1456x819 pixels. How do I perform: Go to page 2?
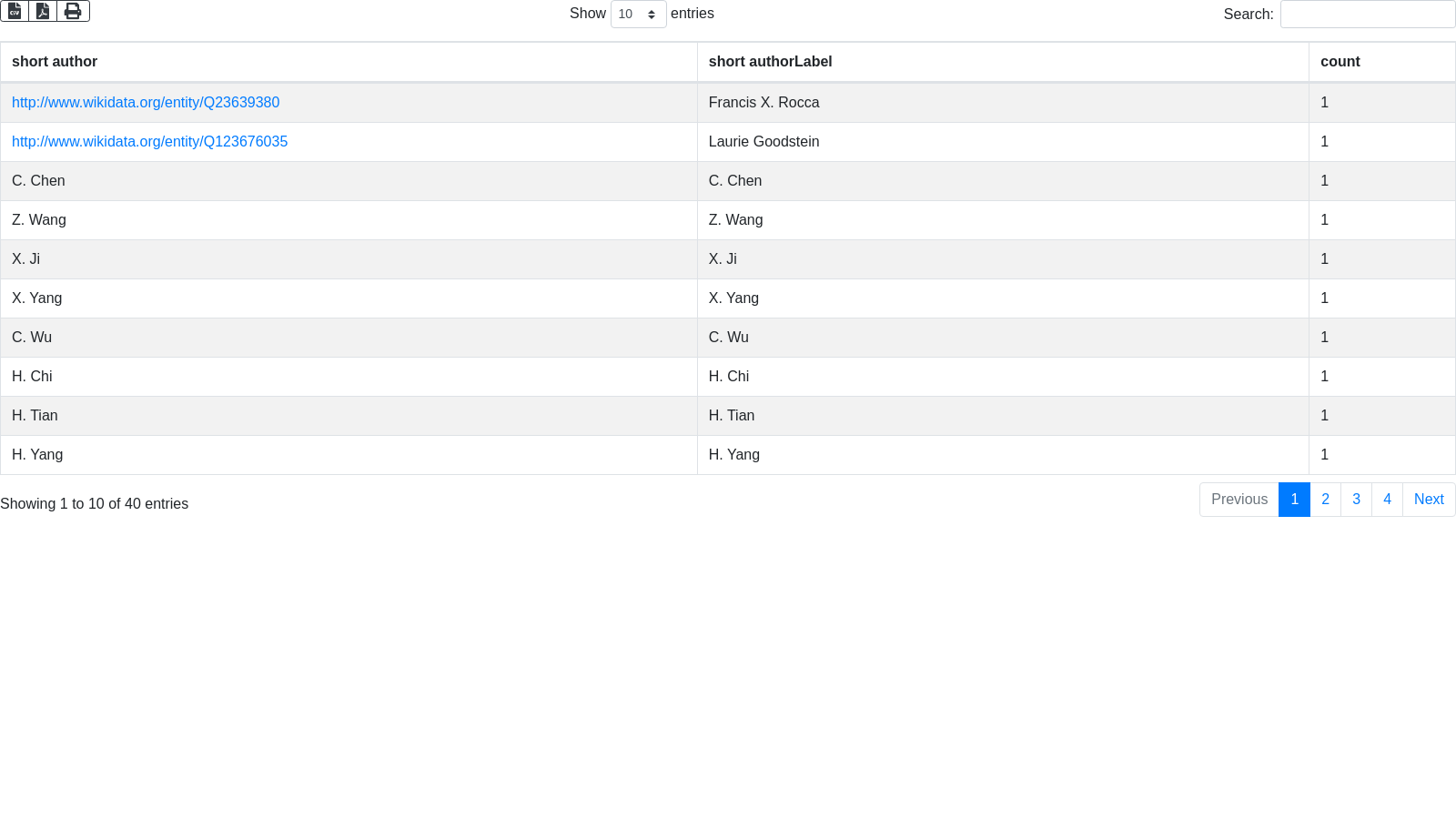[x=1325, y=500]
